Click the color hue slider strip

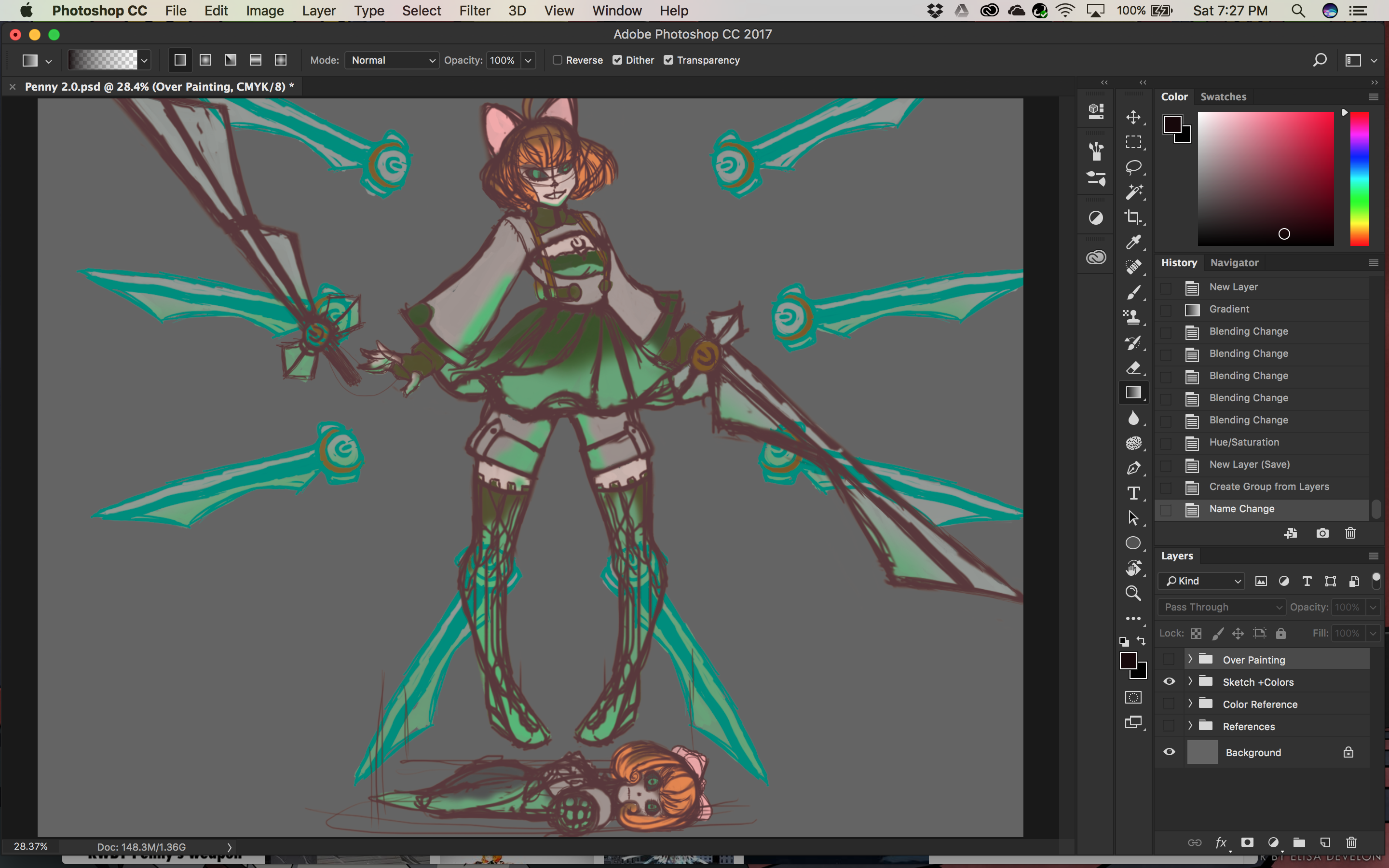(1359, 178)
